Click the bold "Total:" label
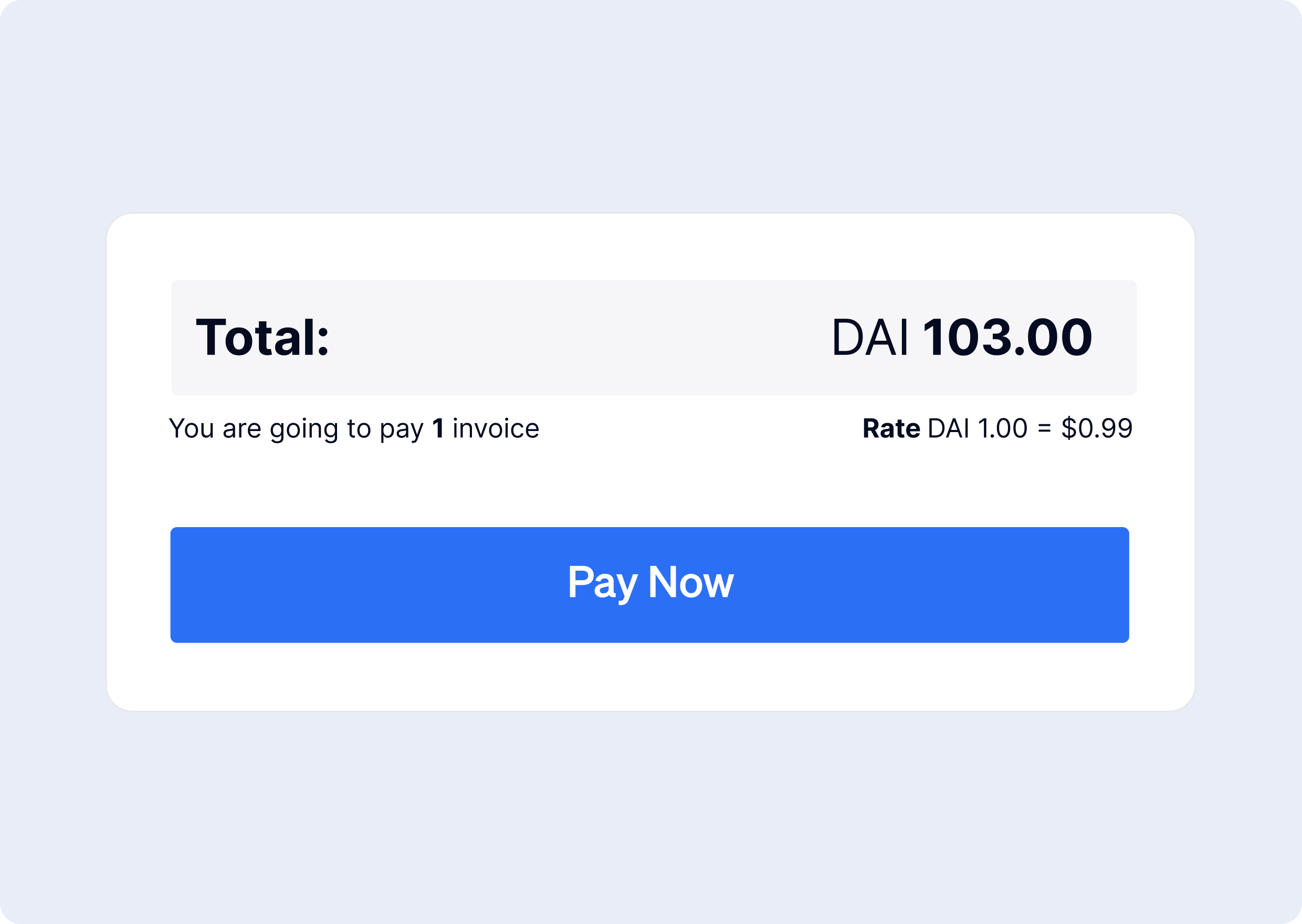The height and width of the screenshot is (924, 1302). pos(262,338)
